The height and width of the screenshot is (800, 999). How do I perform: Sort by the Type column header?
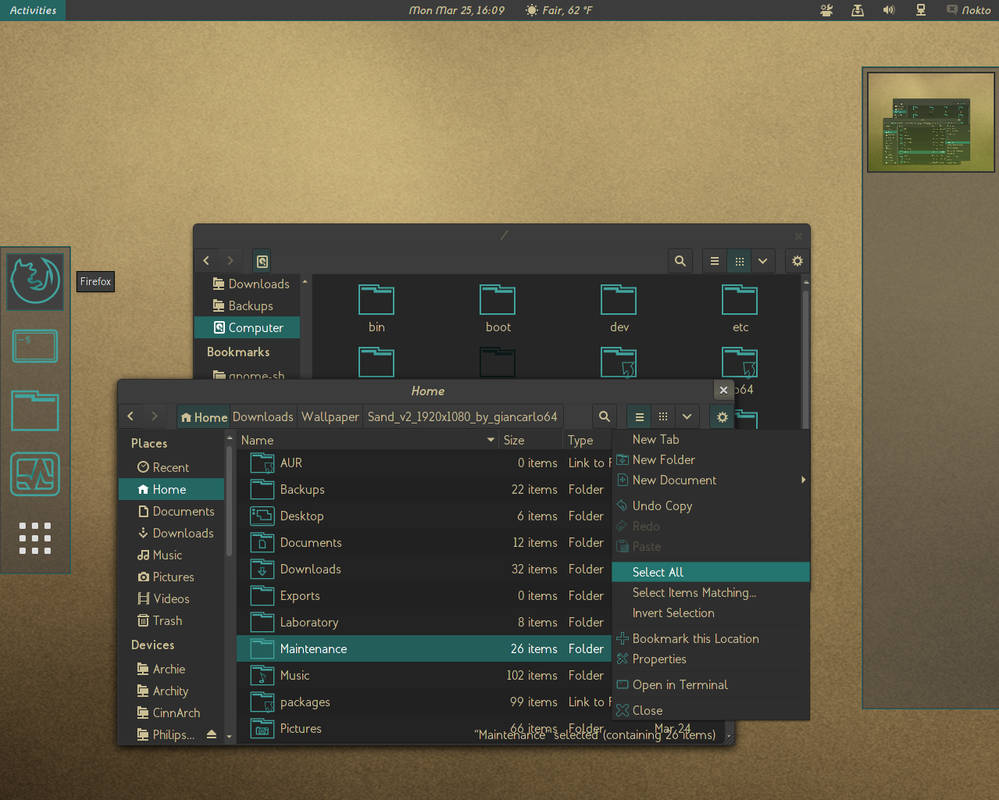587,440
